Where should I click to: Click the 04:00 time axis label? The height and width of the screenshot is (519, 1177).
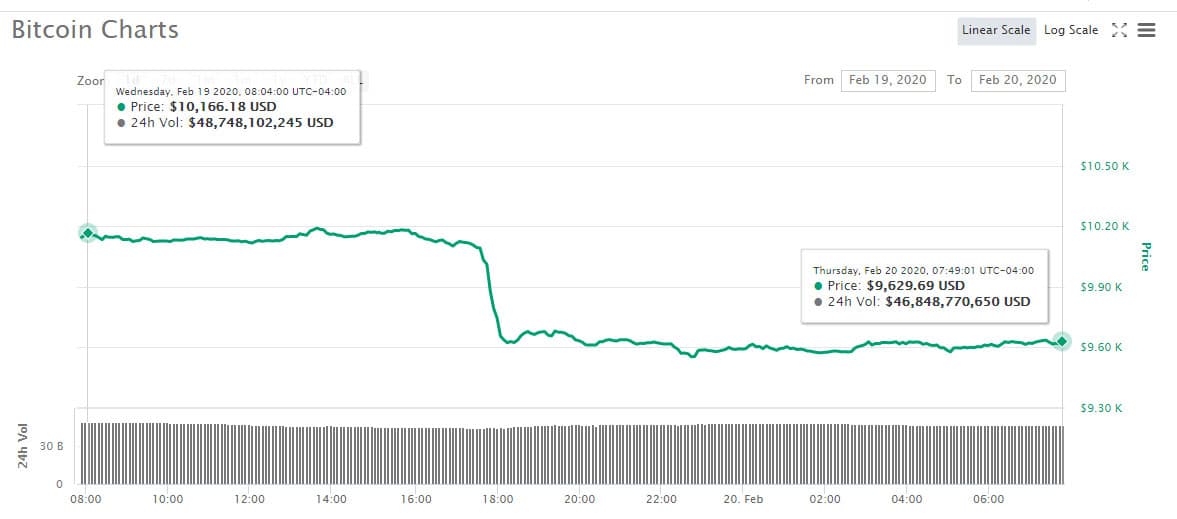[907, 499]
